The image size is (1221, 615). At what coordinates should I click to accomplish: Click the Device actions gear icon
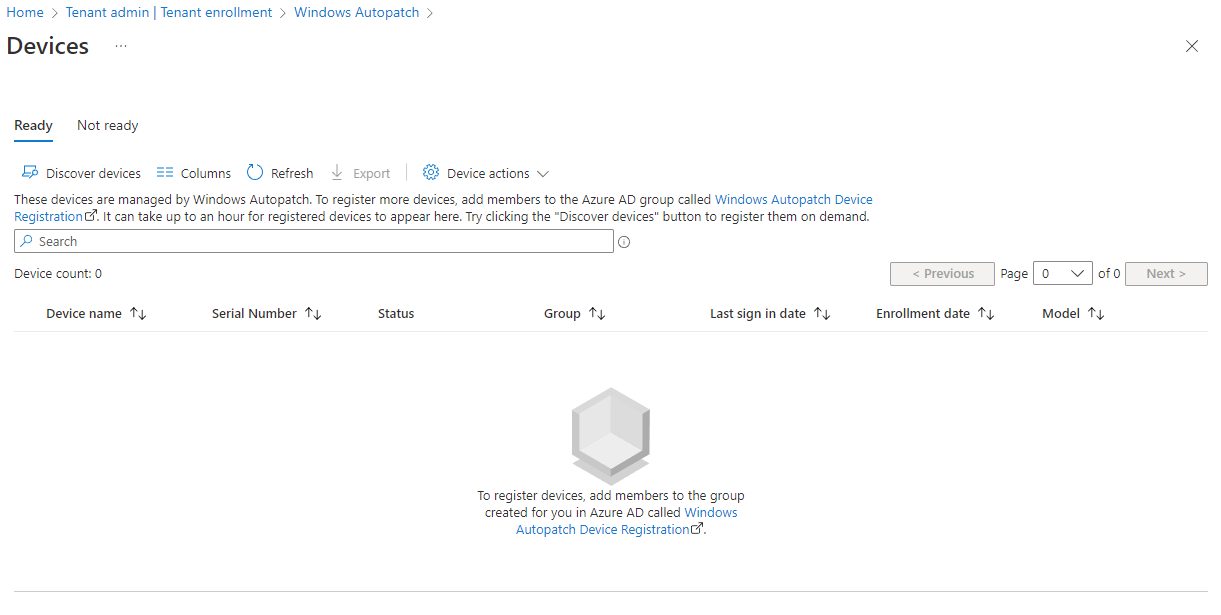pos(431,173)
